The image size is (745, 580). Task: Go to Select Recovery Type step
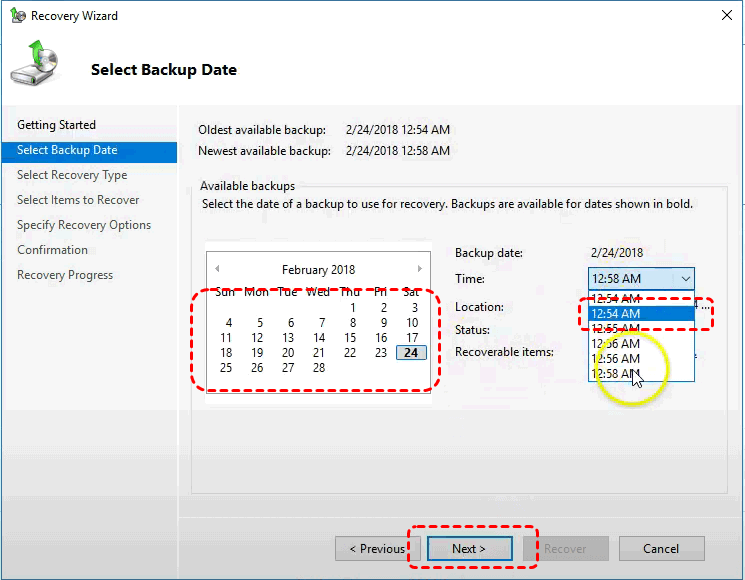[x=72, y=175]
